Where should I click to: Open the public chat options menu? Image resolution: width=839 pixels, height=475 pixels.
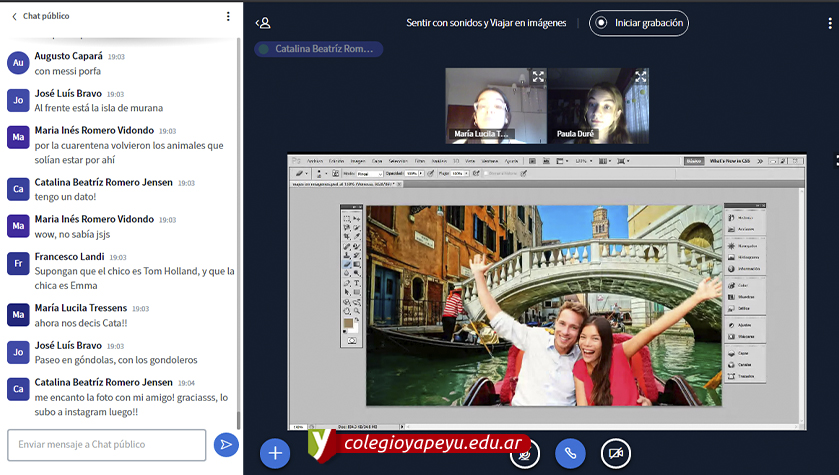(228, 17)
